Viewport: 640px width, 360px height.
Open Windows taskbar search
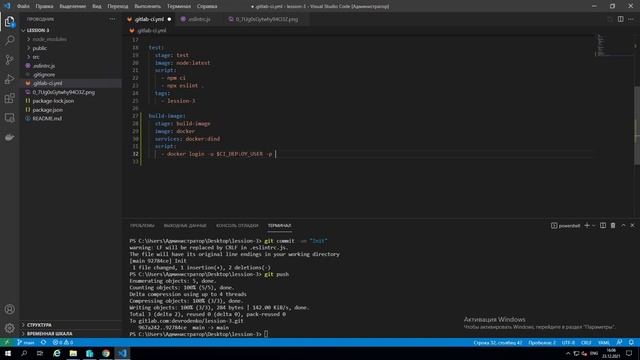click(24, 353)
